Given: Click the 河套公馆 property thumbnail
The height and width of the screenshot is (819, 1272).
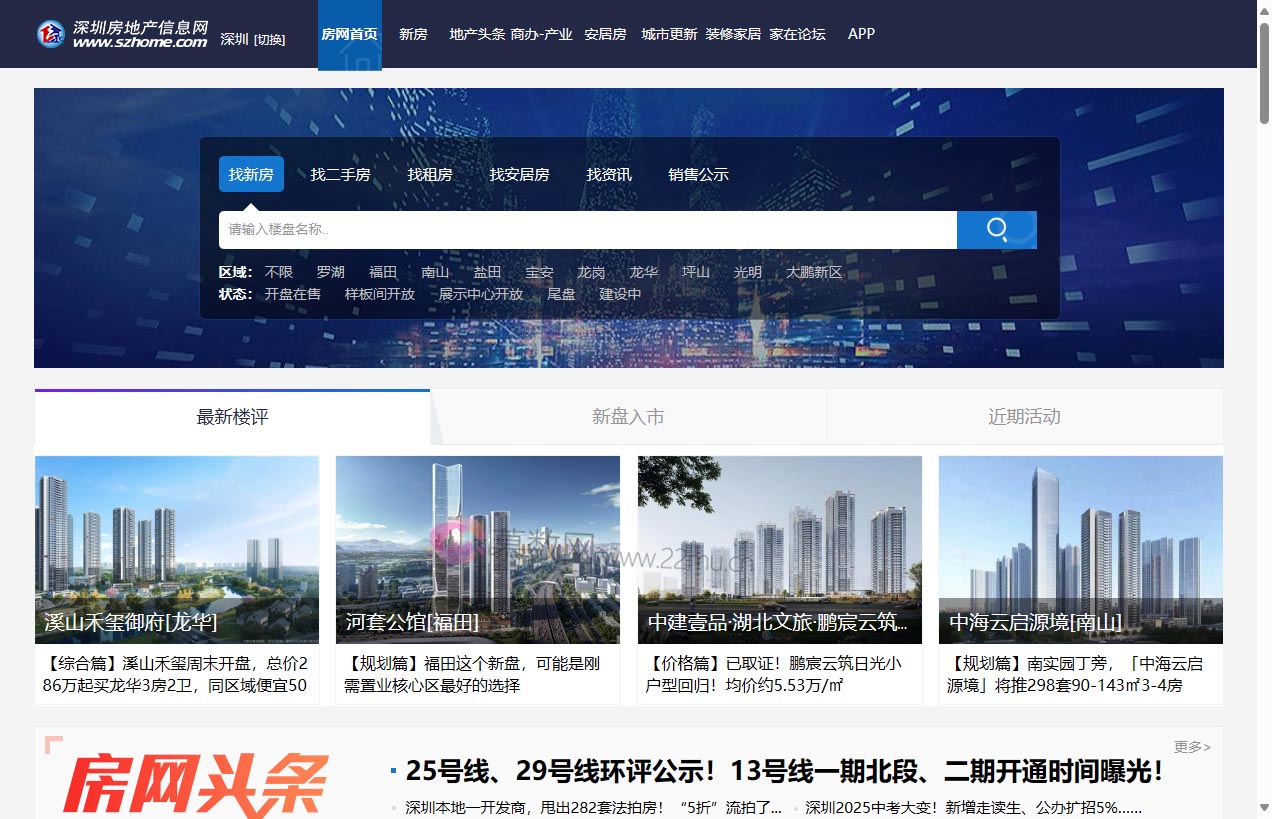Looking at the screenshot, I should (477, 549).
